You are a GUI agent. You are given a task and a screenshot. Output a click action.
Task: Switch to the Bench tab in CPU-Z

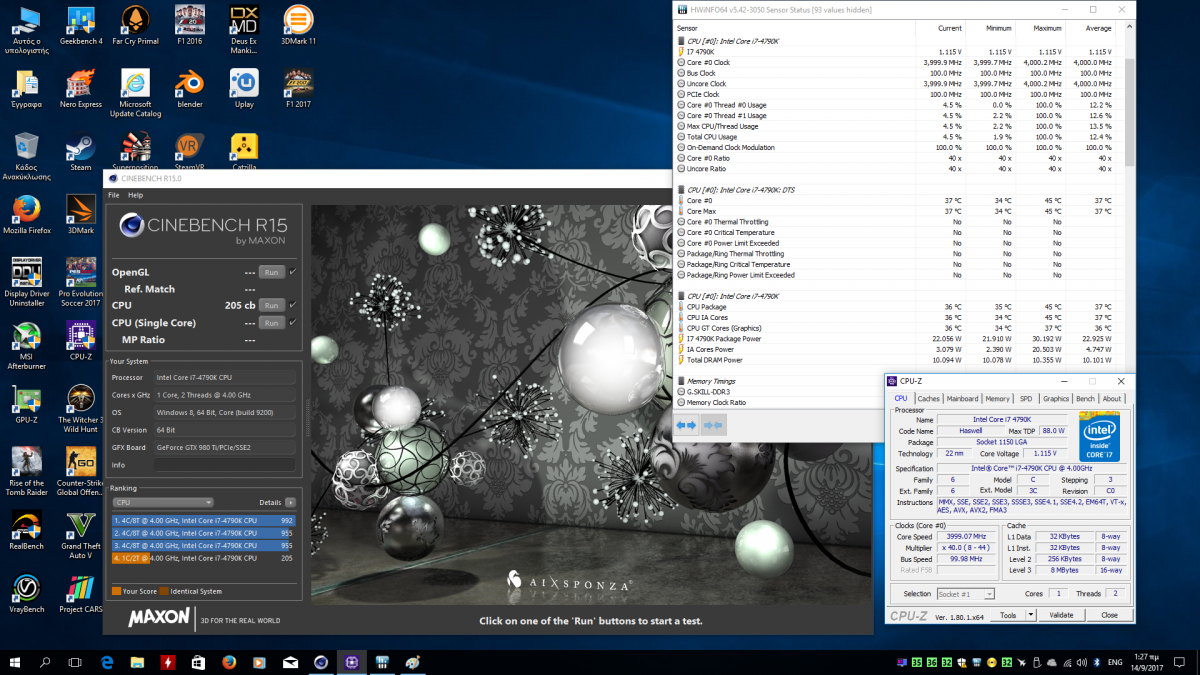[1085, 398]
